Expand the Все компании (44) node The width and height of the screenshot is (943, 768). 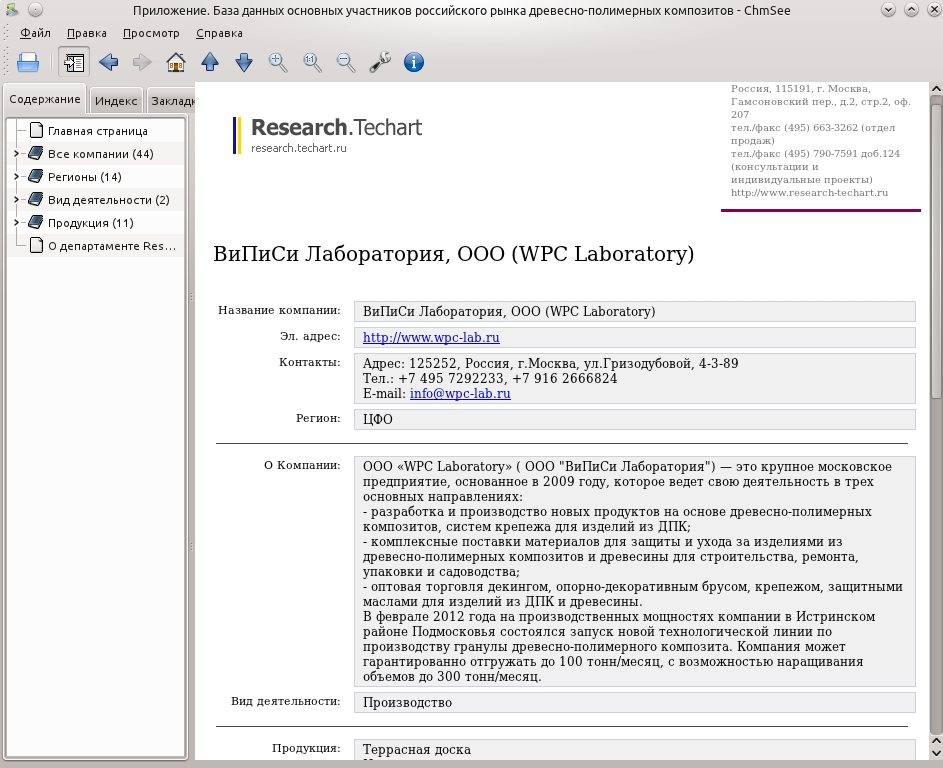pos(16,154)
